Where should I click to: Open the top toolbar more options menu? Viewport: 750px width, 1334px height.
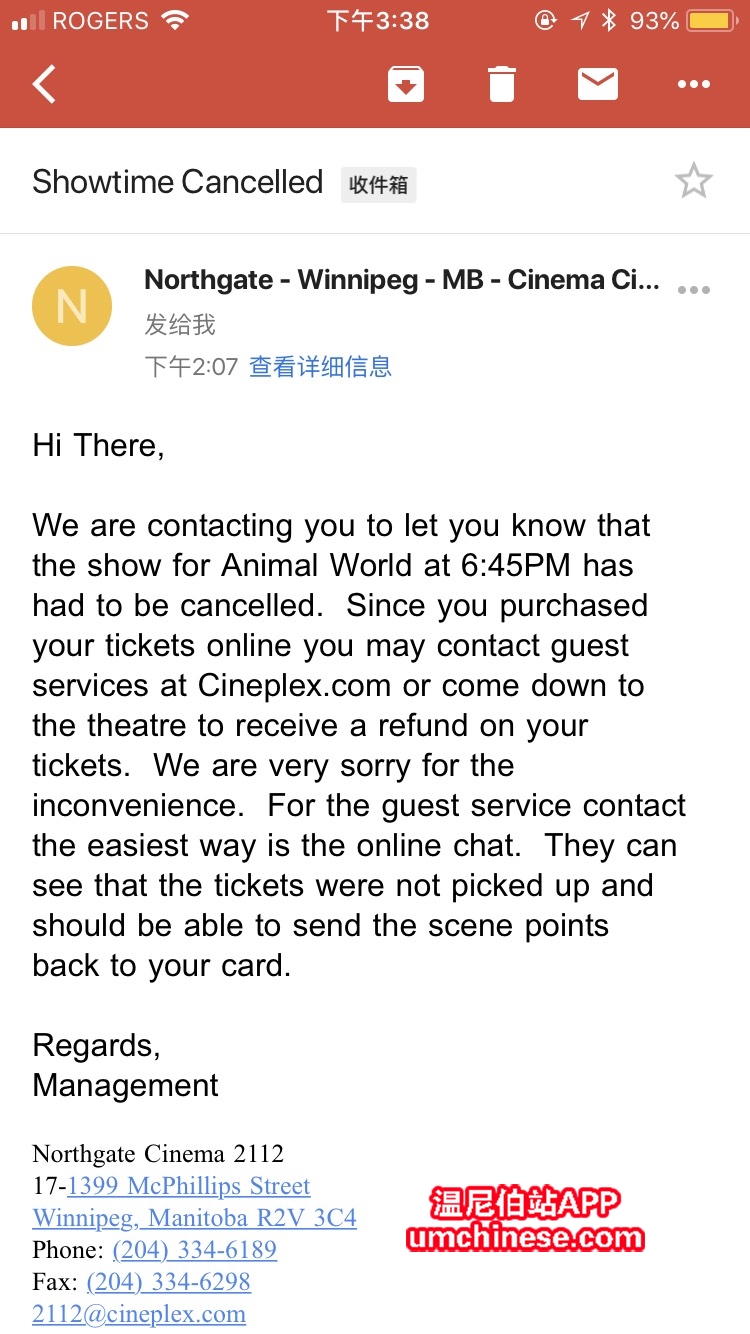[694, 85]
